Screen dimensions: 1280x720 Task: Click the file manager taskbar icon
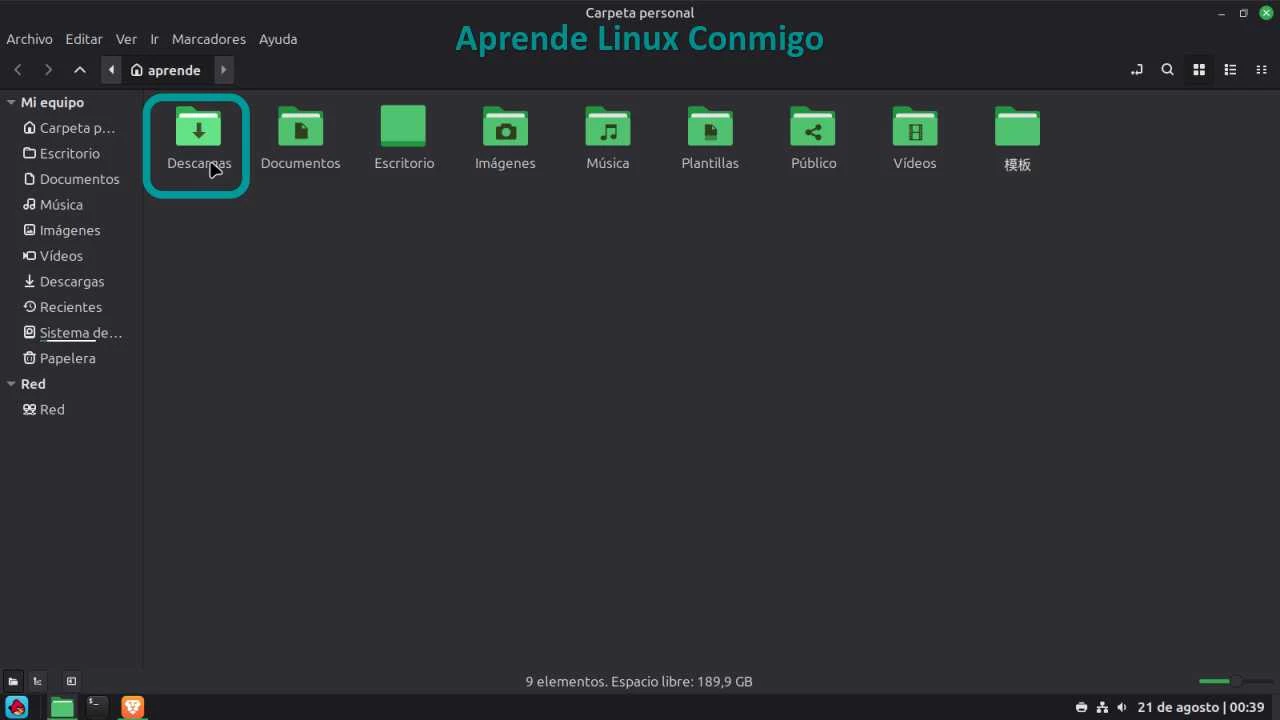coord(62,707)
